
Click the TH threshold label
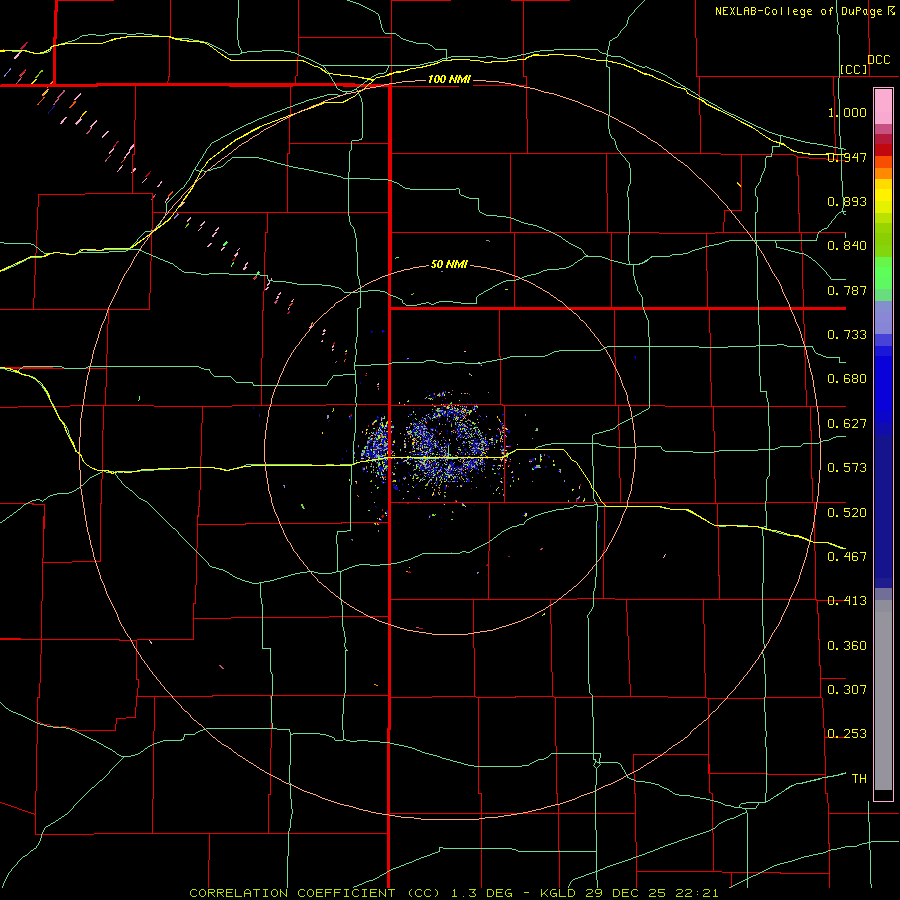pyautogui.click(x=859, y=779)
